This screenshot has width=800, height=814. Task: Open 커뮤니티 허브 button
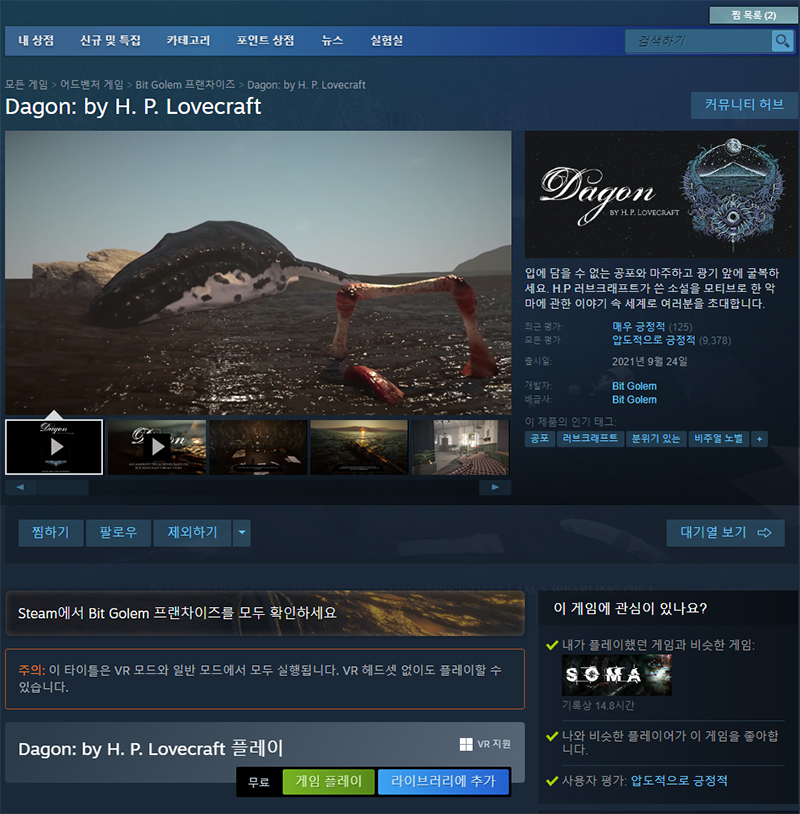tap(744, 105)
